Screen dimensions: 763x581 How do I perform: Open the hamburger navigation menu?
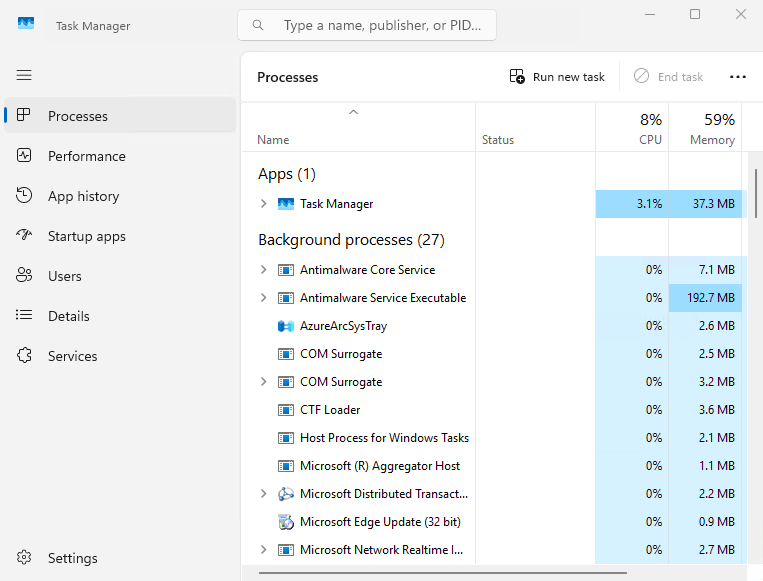coord(24,75)
